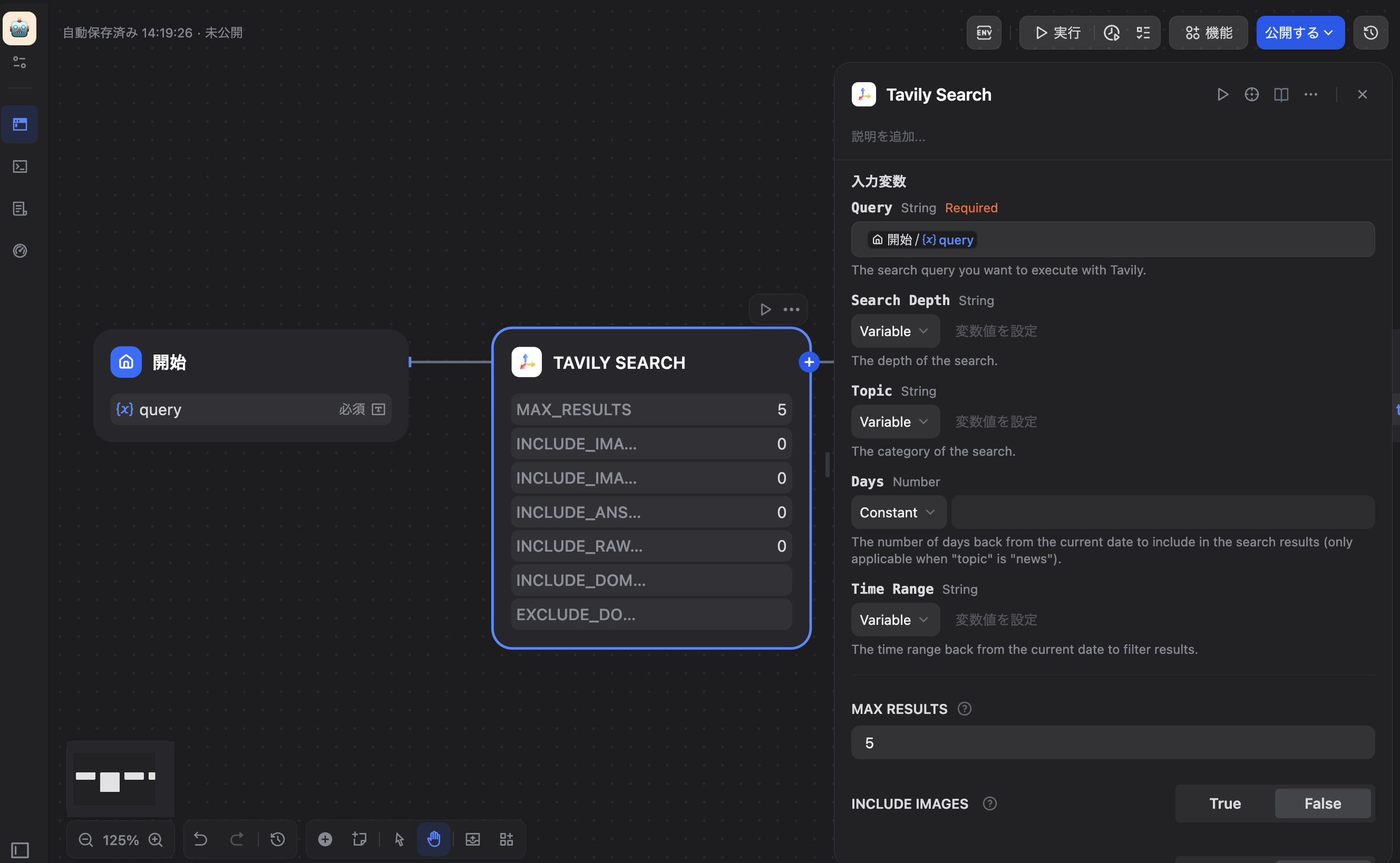Expand the 公開する publish dropdown
This screenshot has width=1400, height=863.
pos(1299,33)
